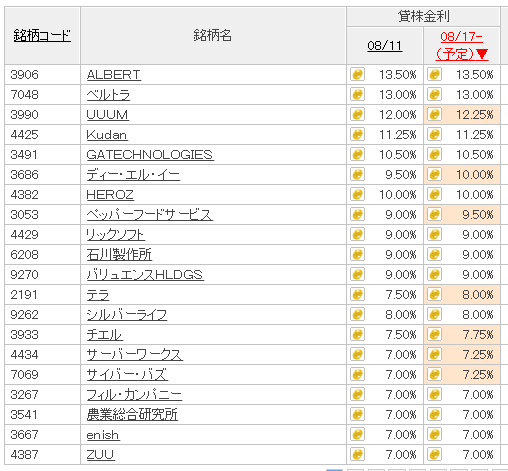This screenshot has width=508, height=471.
Task: Open the テラ stock link
Action: click(x=98, y=295)
